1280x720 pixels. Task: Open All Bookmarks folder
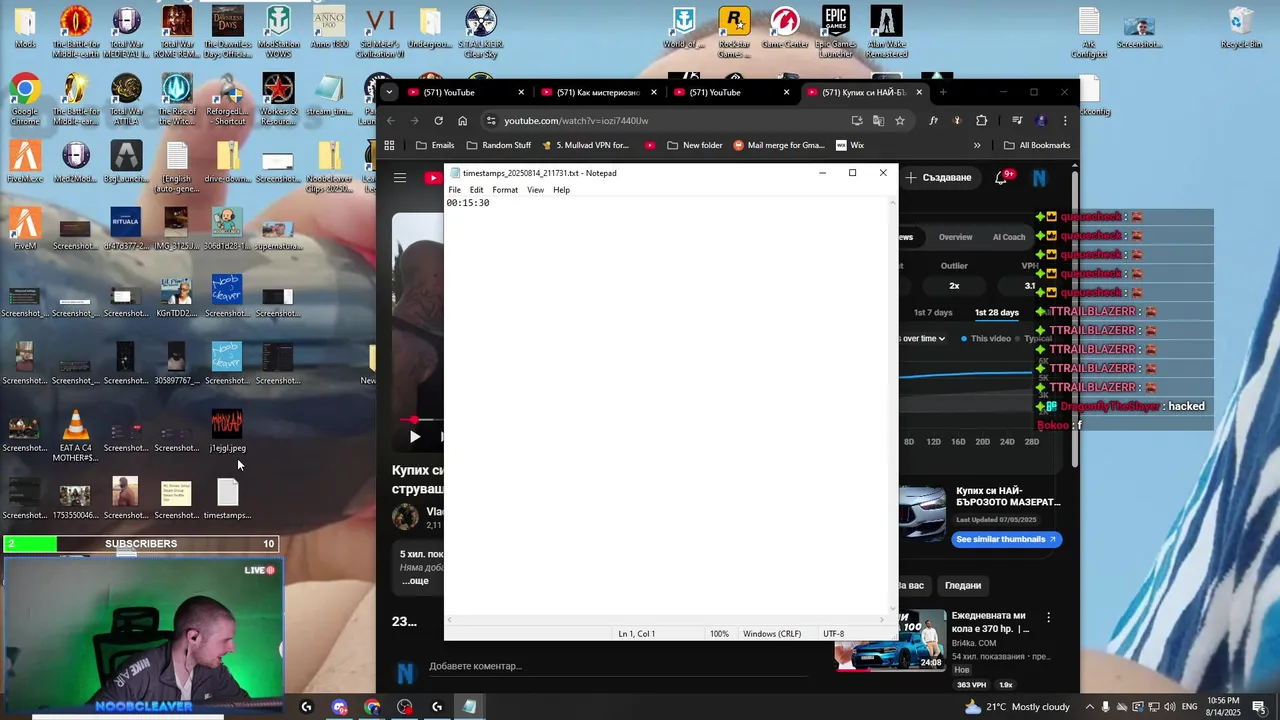[1037, 145]
